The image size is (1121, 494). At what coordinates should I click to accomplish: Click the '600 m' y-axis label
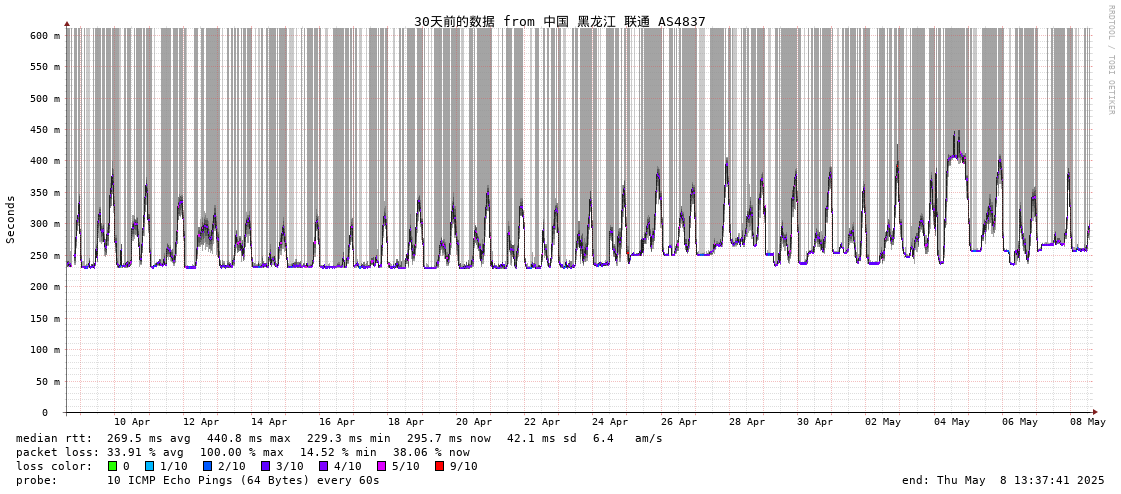44,36
